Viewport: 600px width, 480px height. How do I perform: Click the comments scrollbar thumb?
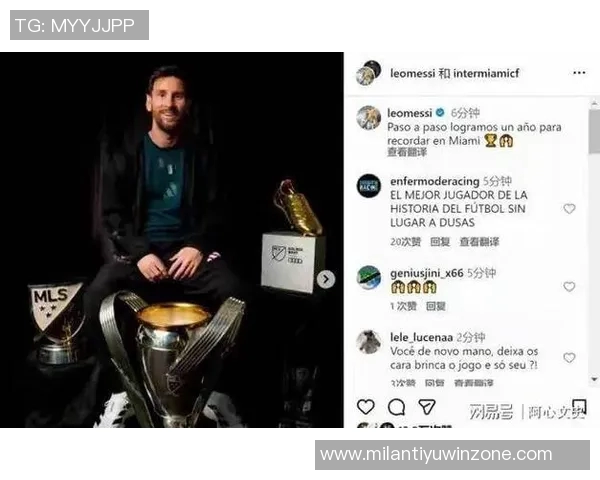click(594, 132)
